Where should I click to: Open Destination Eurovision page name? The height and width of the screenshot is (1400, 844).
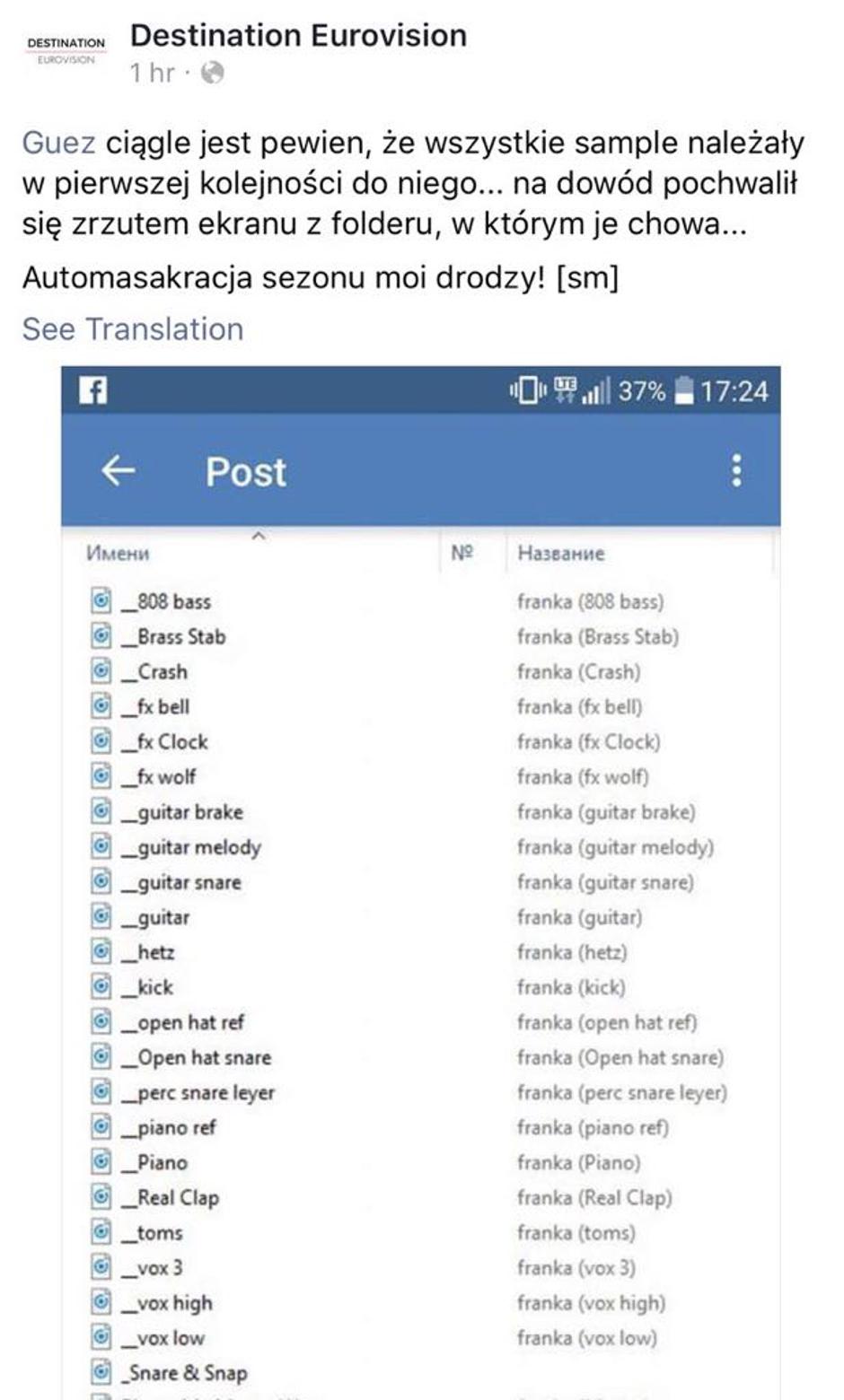(x=298, y=36)
